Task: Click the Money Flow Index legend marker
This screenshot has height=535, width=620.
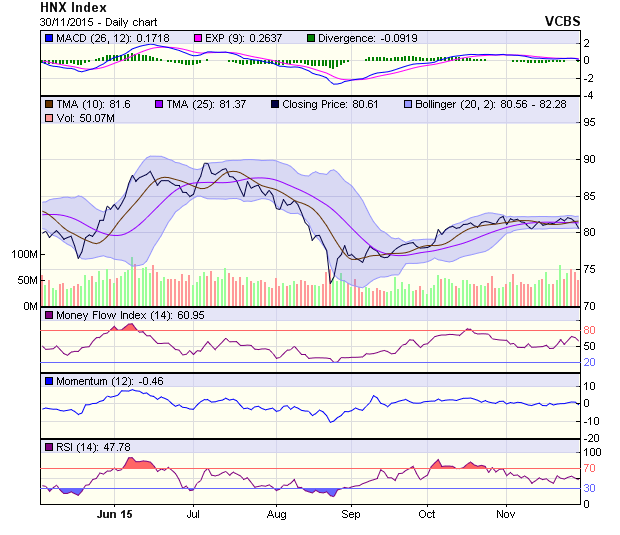Action: pos(49,316)
